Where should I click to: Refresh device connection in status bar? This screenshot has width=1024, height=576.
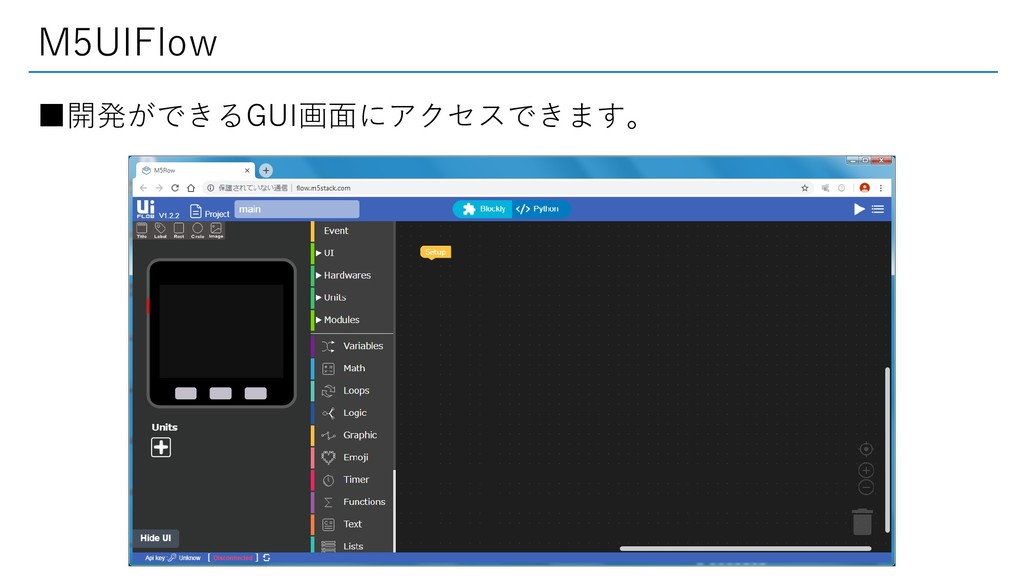[x=266, y=558]
